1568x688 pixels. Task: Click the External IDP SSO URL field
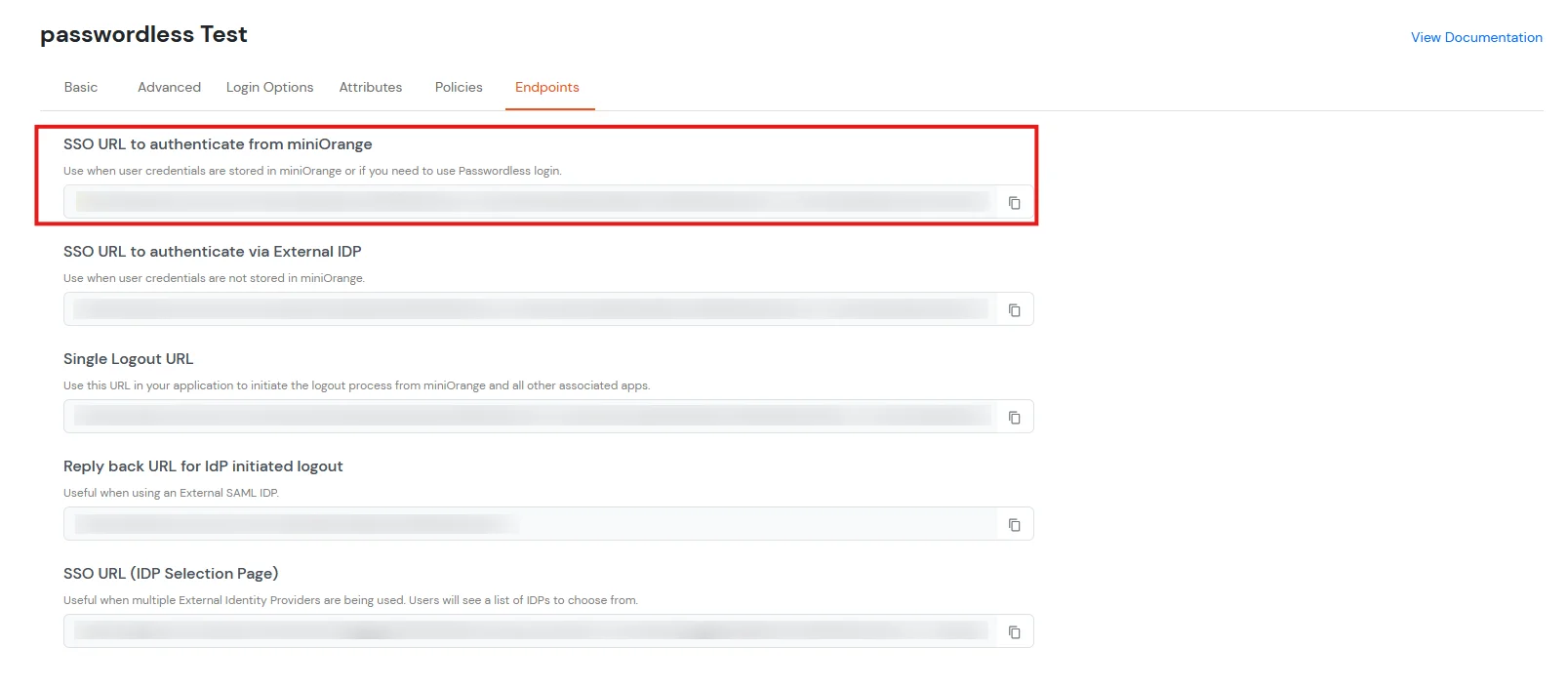548,309
